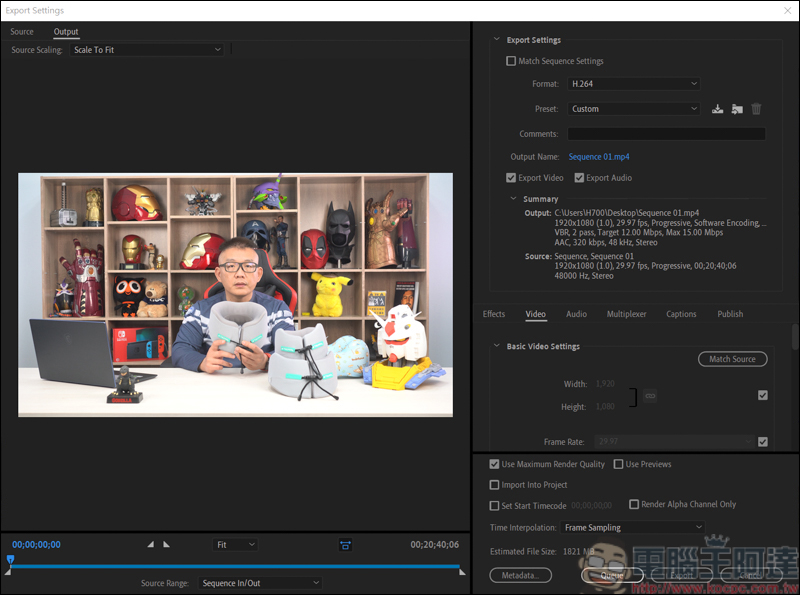Expand the Time Interpolation dropdown
The height and width of the screenshot is (595, 800).
coord(633,528)
